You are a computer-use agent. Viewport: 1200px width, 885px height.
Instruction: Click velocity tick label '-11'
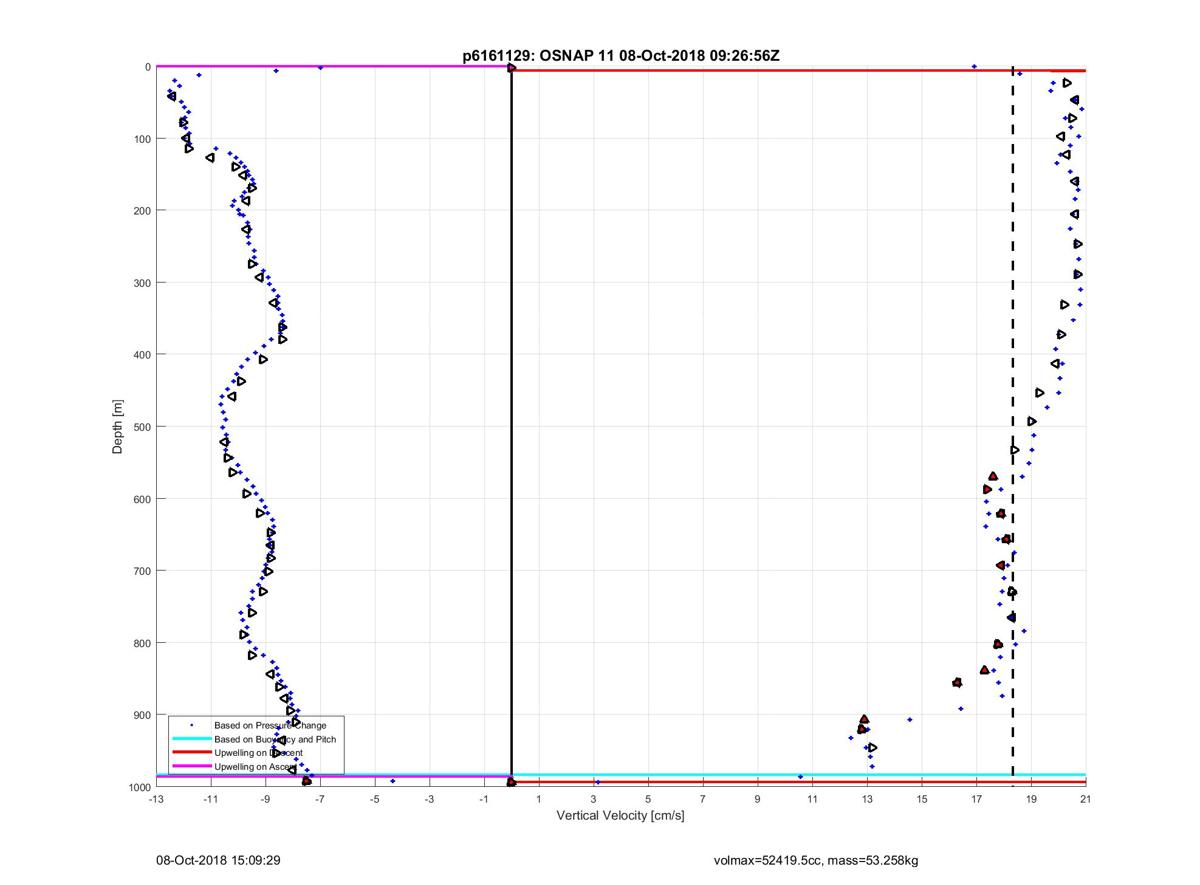tap(211, 799)
